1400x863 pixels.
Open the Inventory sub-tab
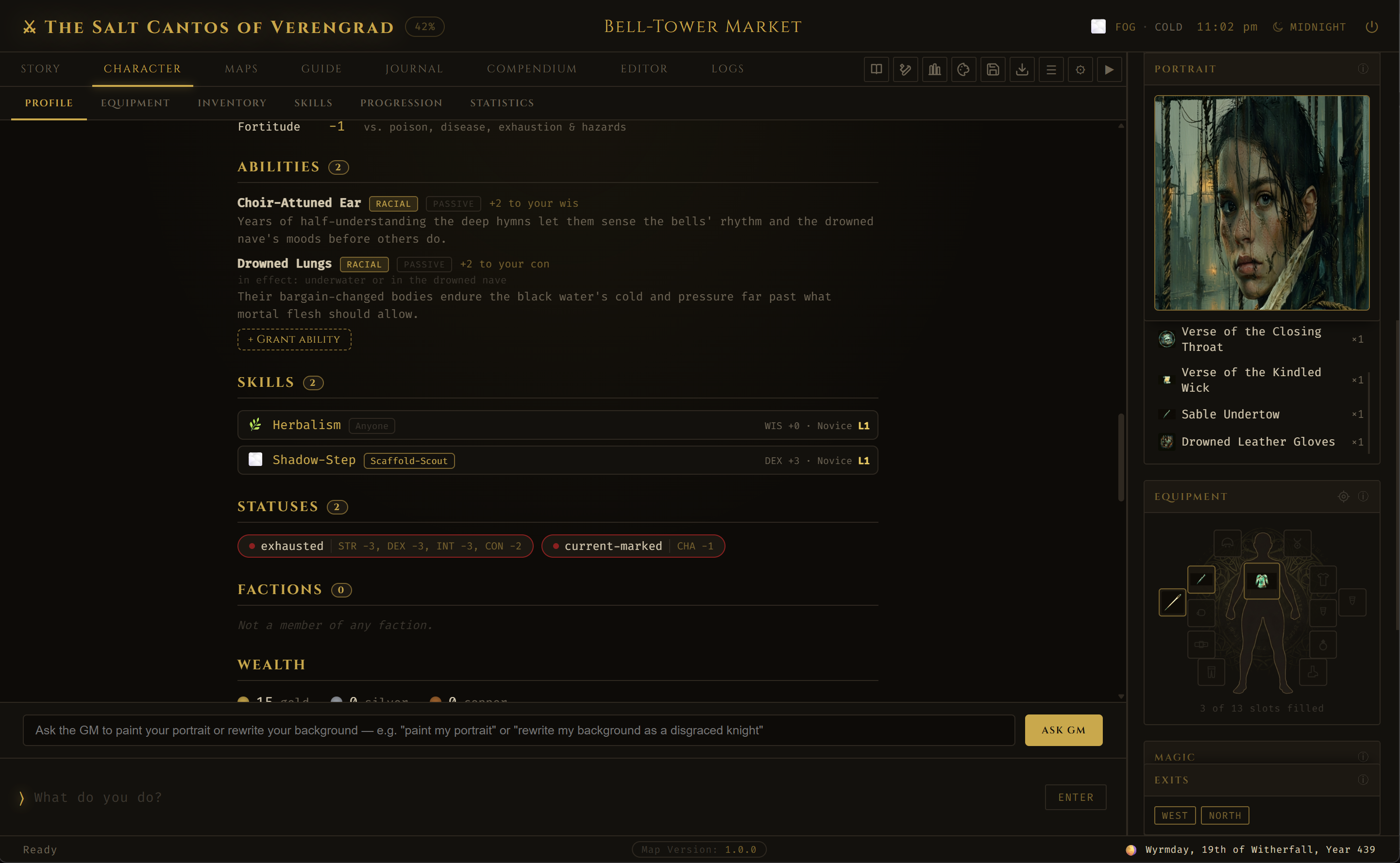pyautogui.click(x=232, y=103)
